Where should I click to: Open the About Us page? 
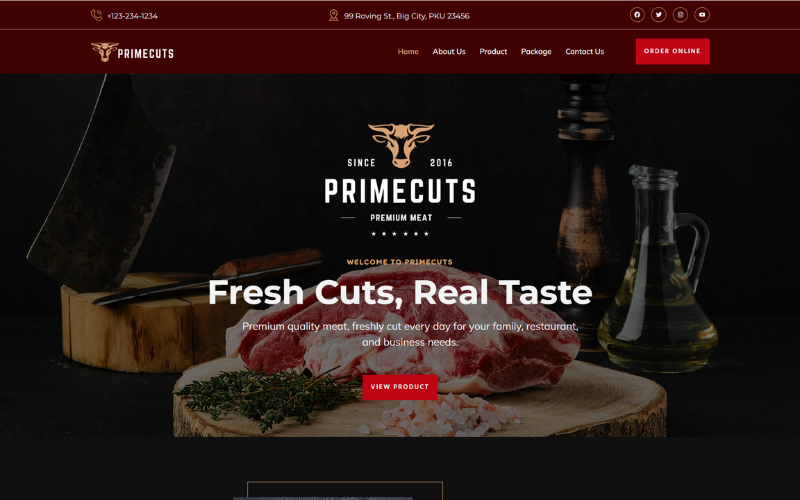pyautogui.click(x=449, y=52)
